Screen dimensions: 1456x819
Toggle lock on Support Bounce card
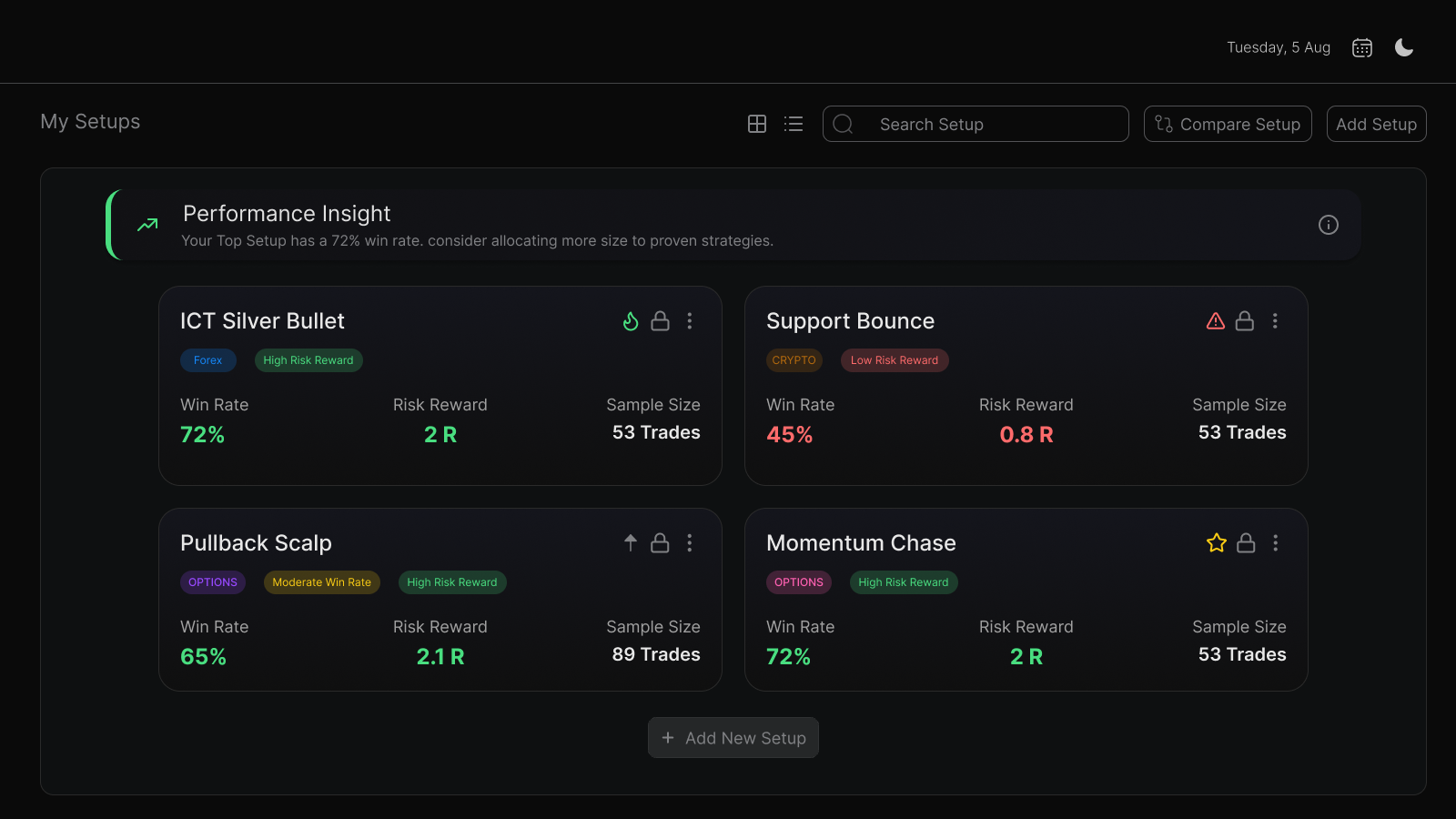[x=1245, y=321]
